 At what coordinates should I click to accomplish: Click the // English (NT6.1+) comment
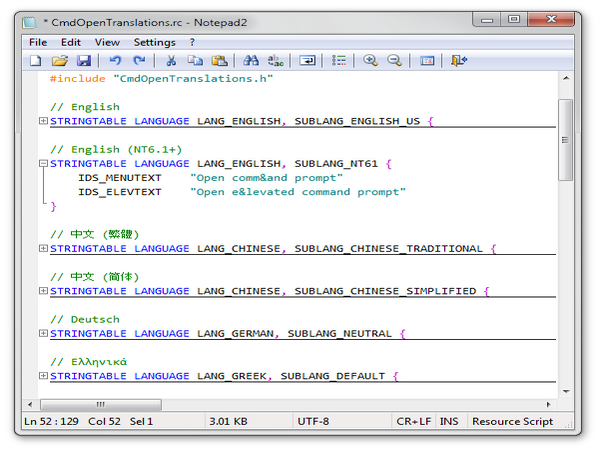pos(116,149)
